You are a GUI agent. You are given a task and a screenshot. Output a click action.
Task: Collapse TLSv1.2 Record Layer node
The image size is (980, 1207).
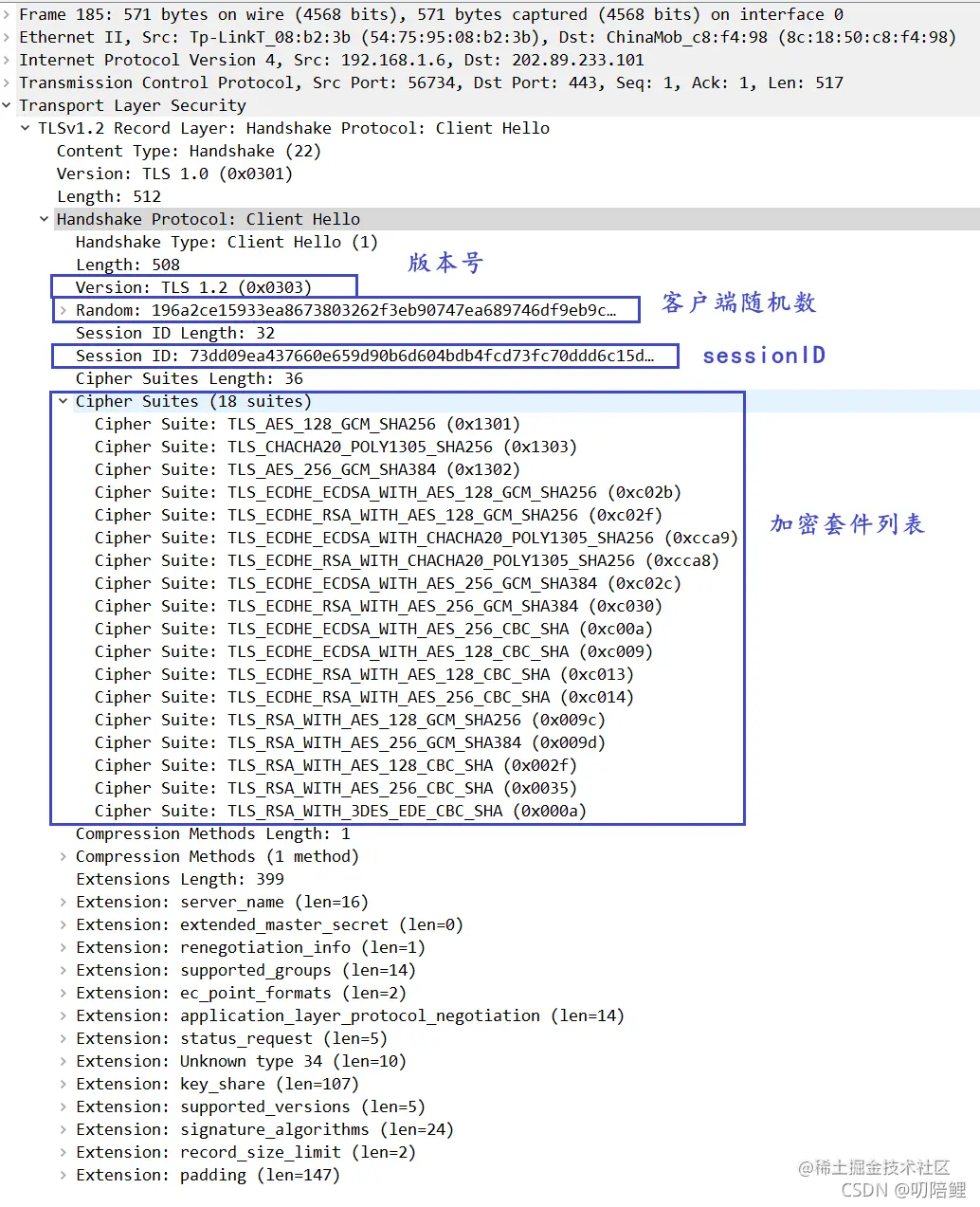(x=26, y=128)
